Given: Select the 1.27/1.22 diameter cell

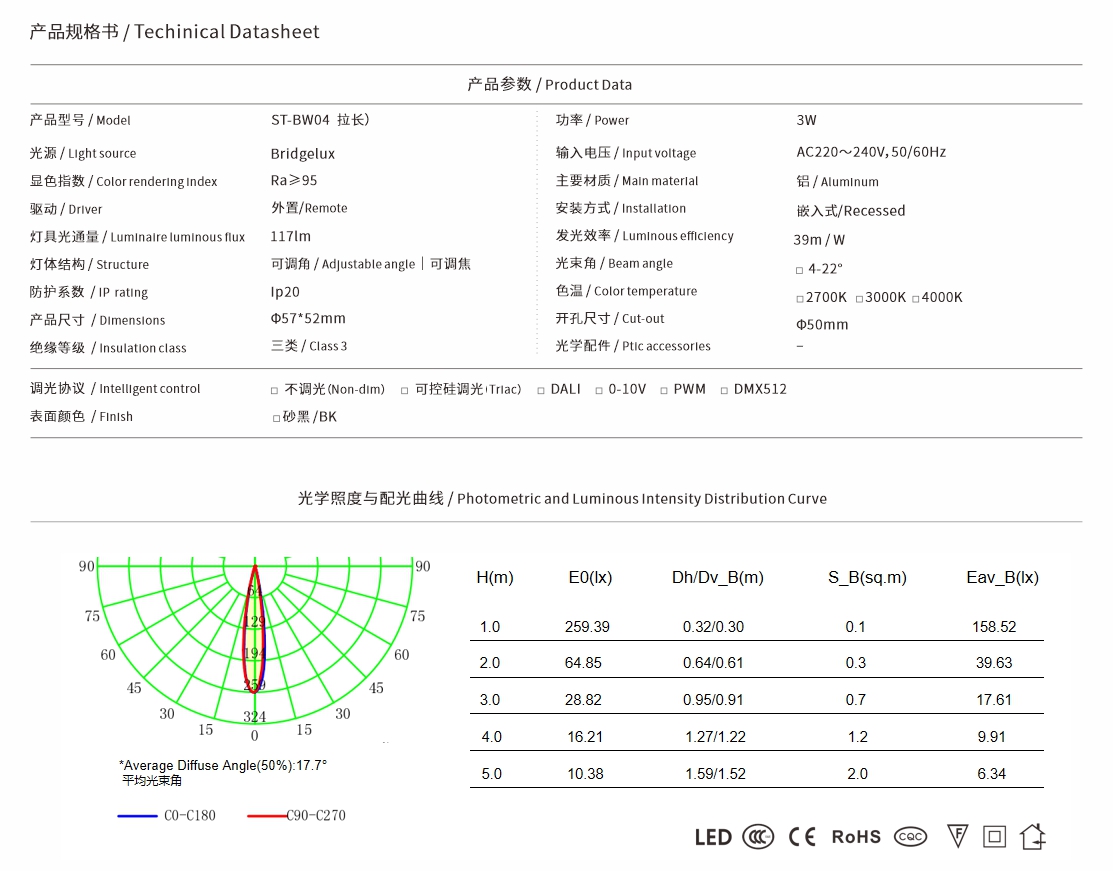Looking at the screenshot, I should (716, 737).
